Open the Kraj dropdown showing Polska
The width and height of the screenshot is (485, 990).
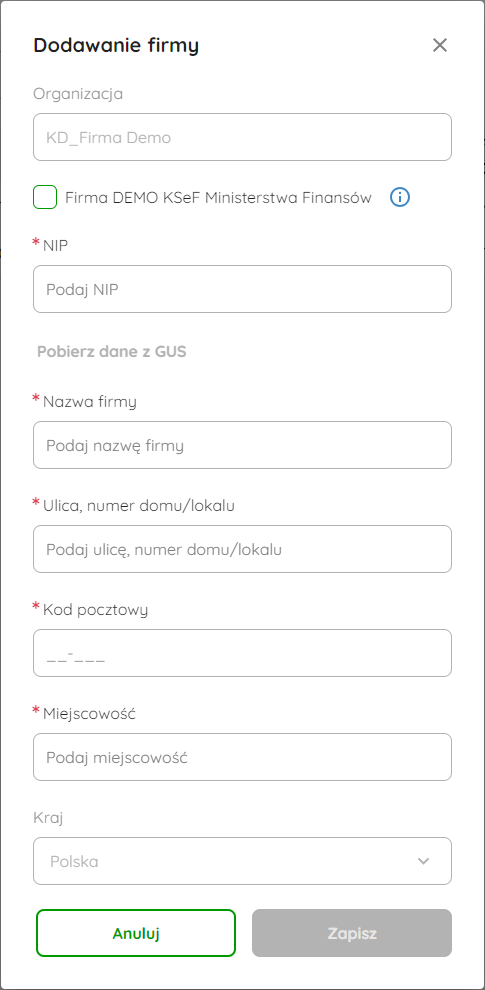(242, 861)
